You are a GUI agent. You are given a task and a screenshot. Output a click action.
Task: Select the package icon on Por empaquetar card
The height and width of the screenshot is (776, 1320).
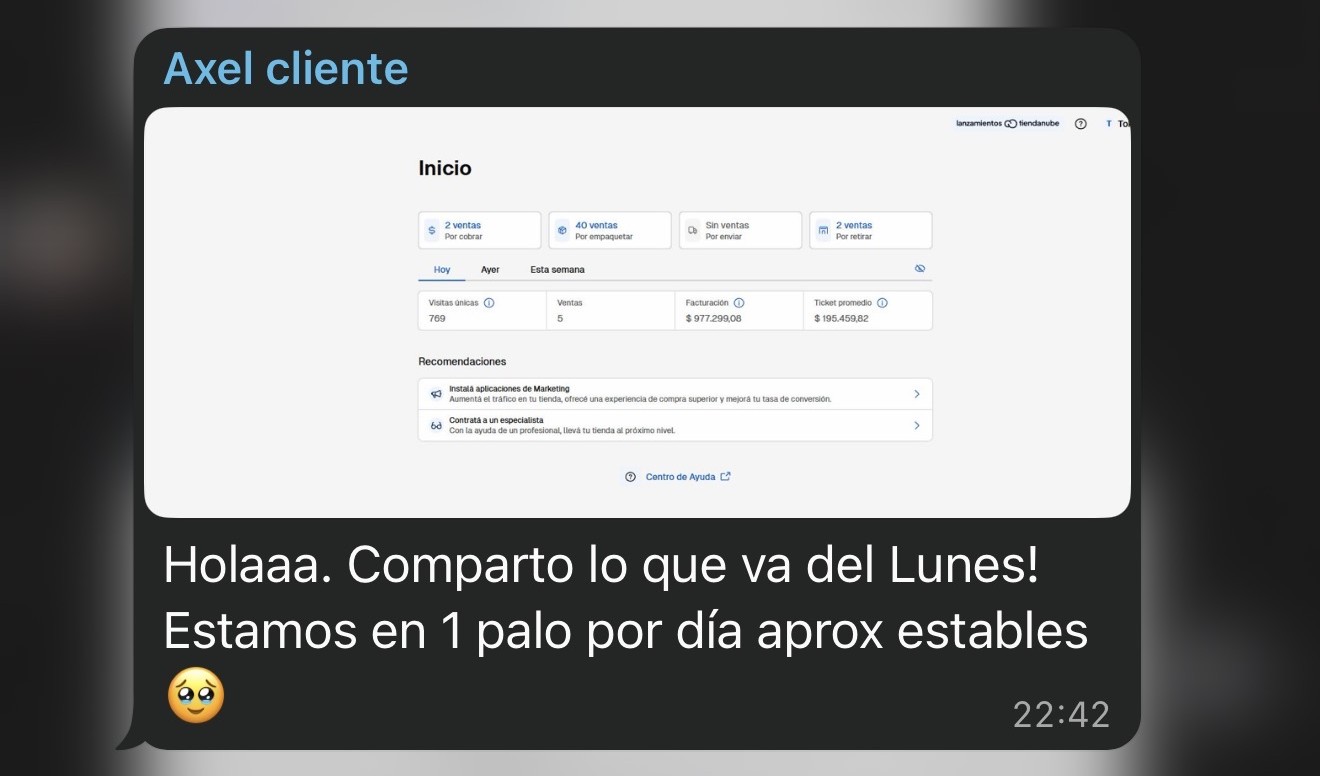pyautogui.click(x=561, y=229)
